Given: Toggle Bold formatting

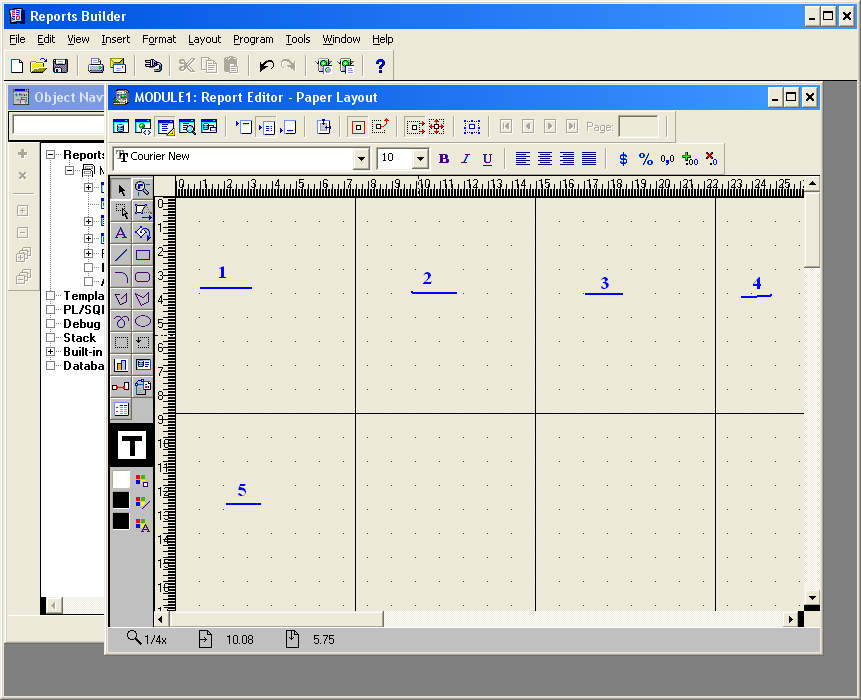Looking at the screenshot, I should coord(444,159).
